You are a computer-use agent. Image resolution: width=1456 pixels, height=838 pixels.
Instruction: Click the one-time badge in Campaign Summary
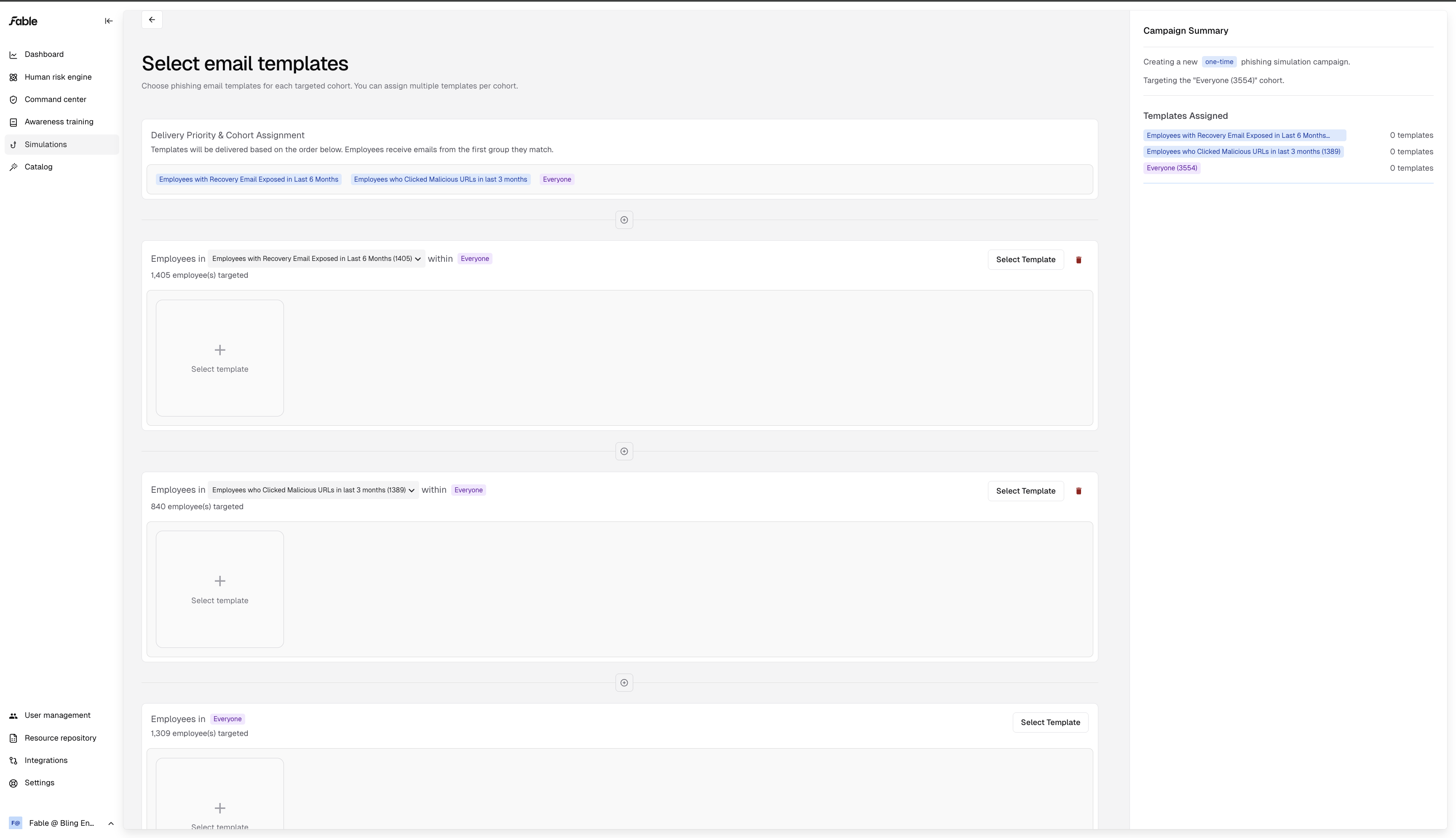pyautogui.click(x=1218, y=62)
